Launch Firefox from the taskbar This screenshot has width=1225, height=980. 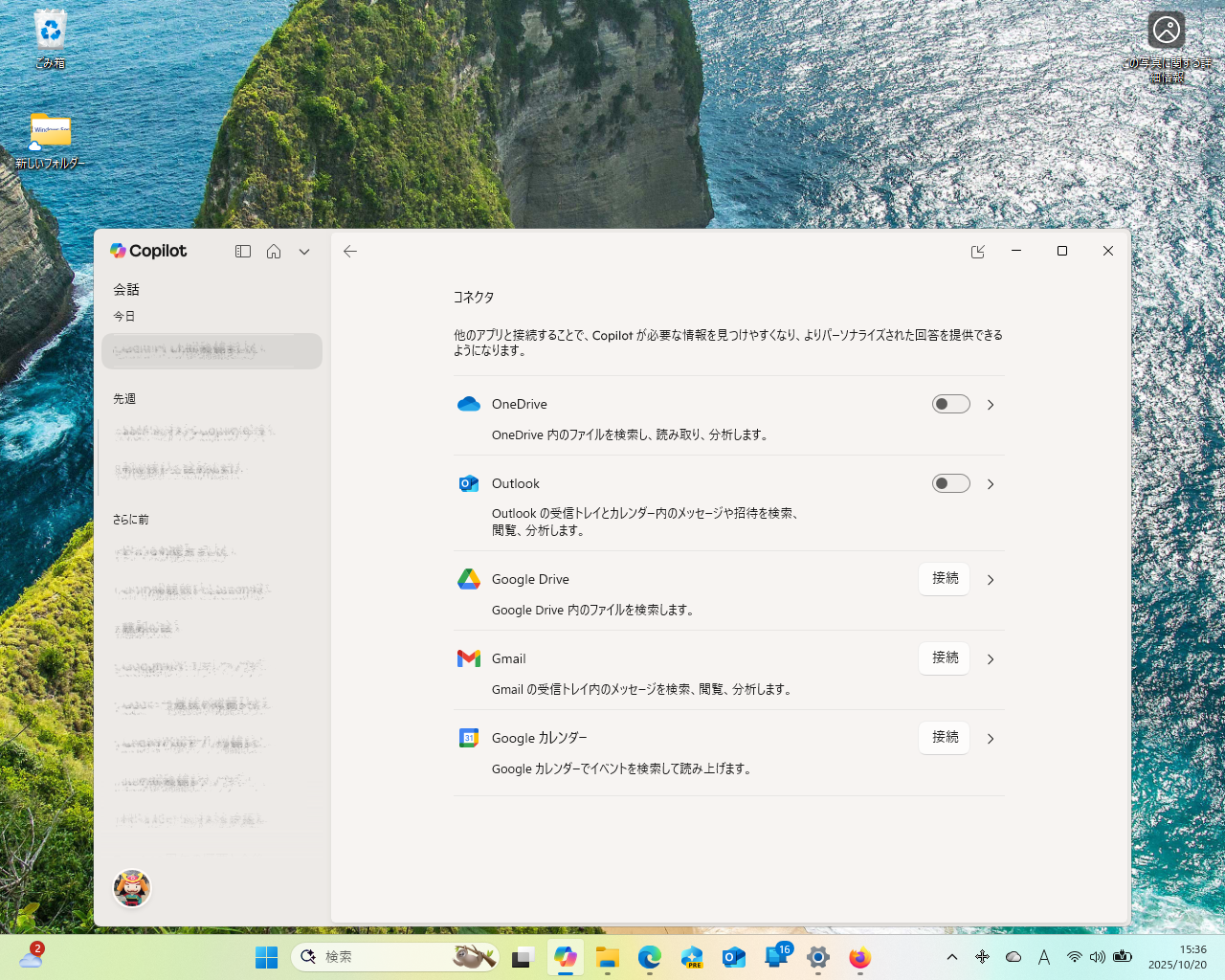pos(859,956)
